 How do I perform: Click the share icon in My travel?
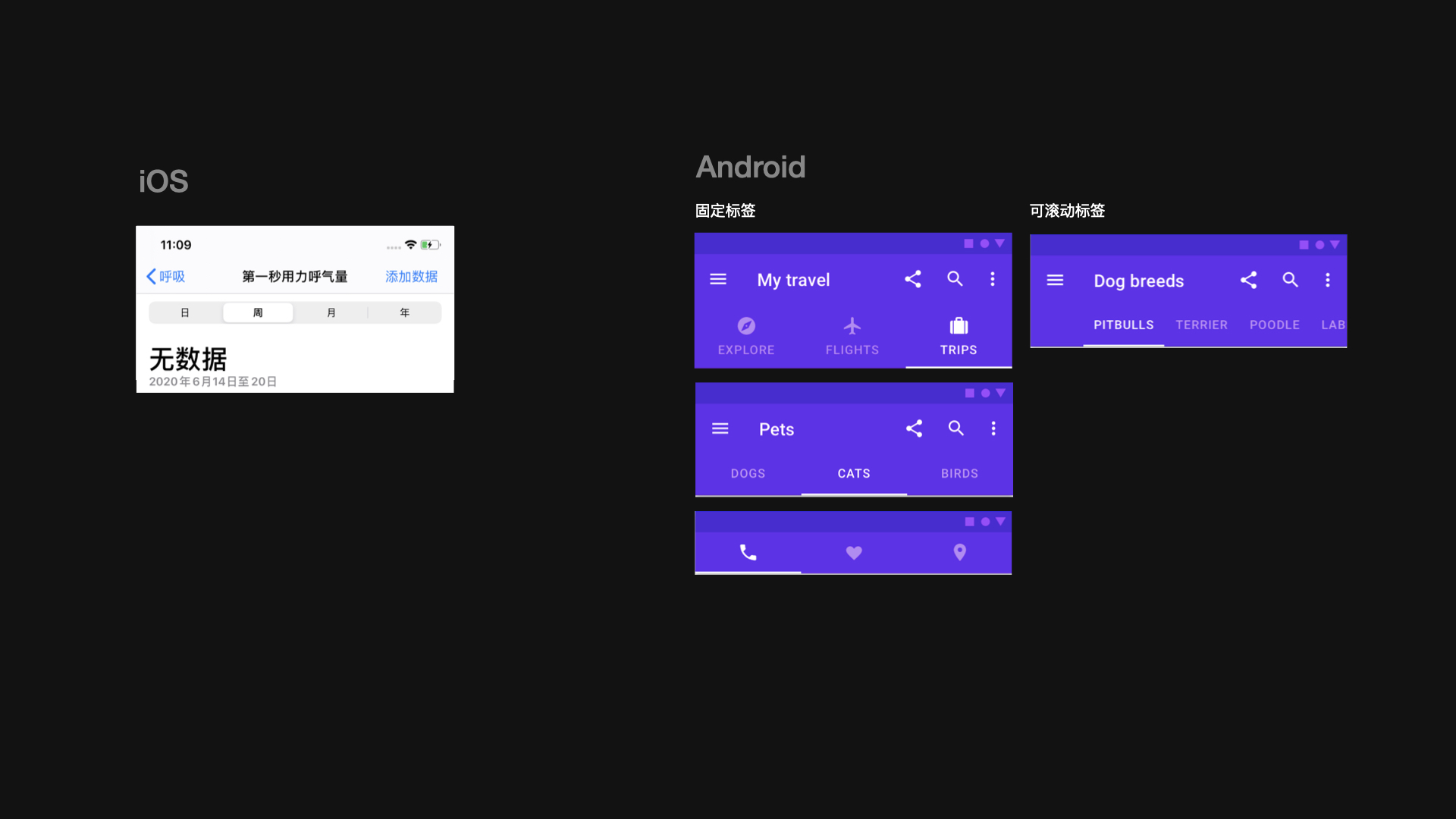click(x=911, y=279)
